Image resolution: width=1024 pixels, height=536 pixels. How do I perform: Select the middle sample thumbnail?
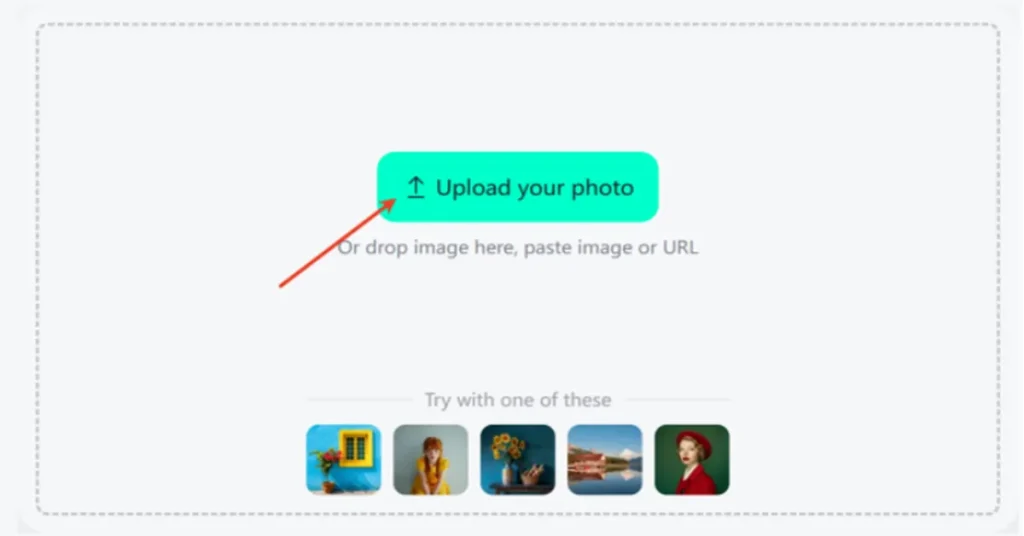(517, 460)
